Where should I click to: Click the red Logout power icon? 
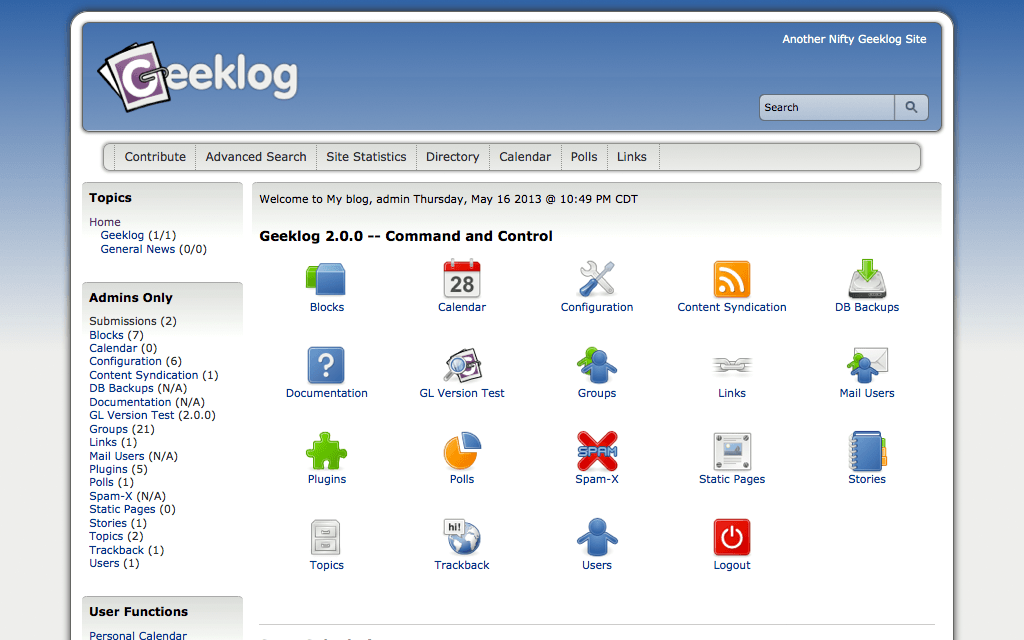click(x=732, y=537)
